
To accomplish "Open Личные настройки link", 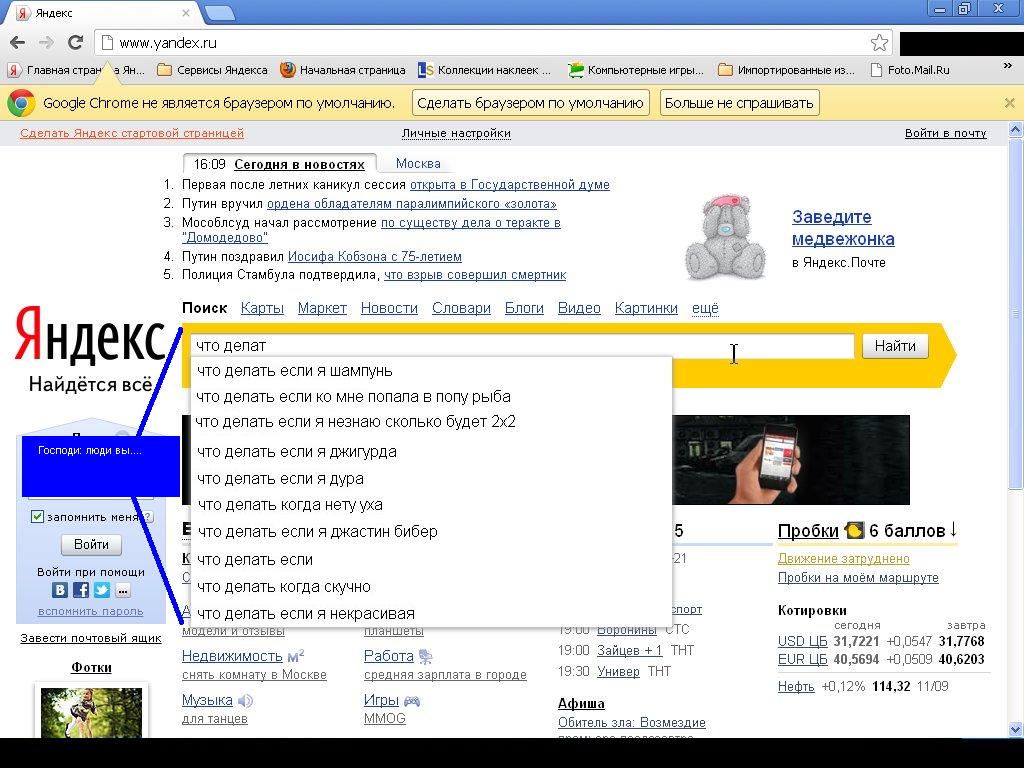I will (456, 133).
